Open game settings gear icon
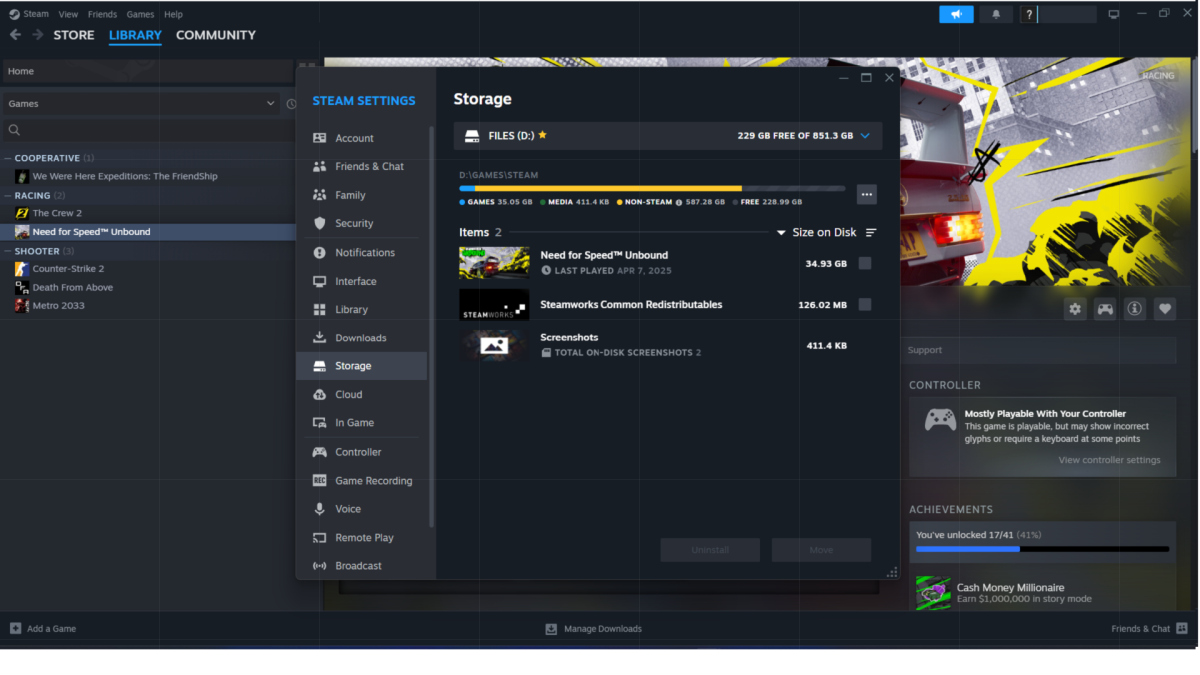The image size is (1200, 675). (1075, 310)
